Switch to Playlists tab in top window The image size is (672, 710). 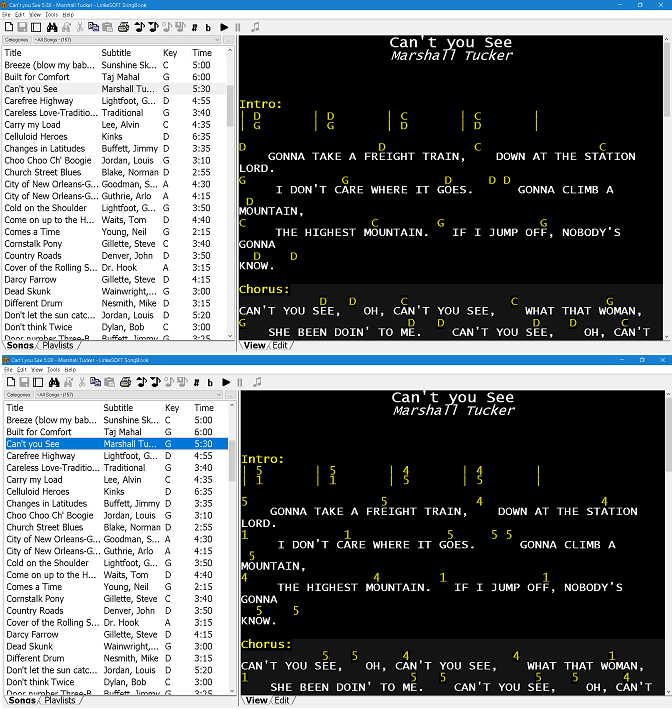tap(58, 345)
